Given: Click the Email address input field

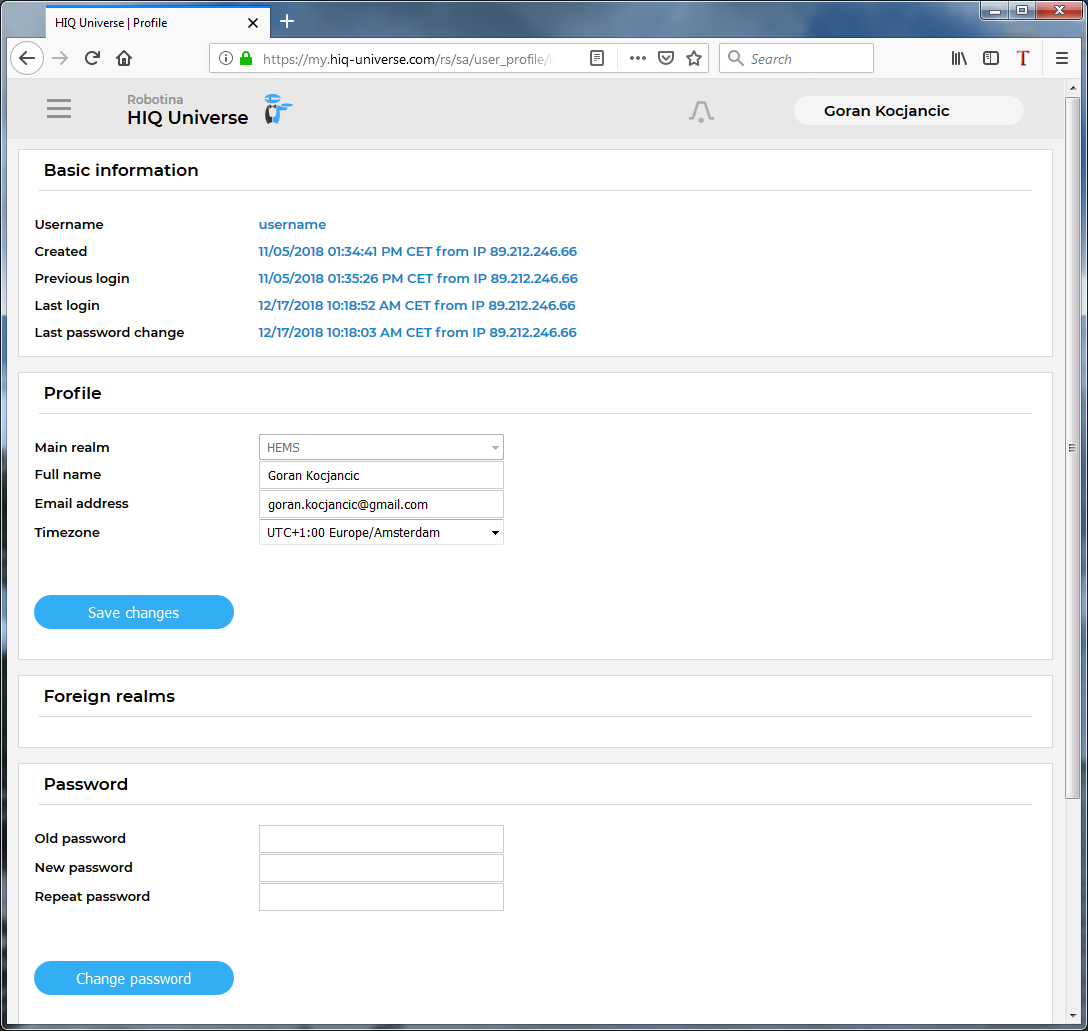Looking at the screenshot, I should coord(381,504).
